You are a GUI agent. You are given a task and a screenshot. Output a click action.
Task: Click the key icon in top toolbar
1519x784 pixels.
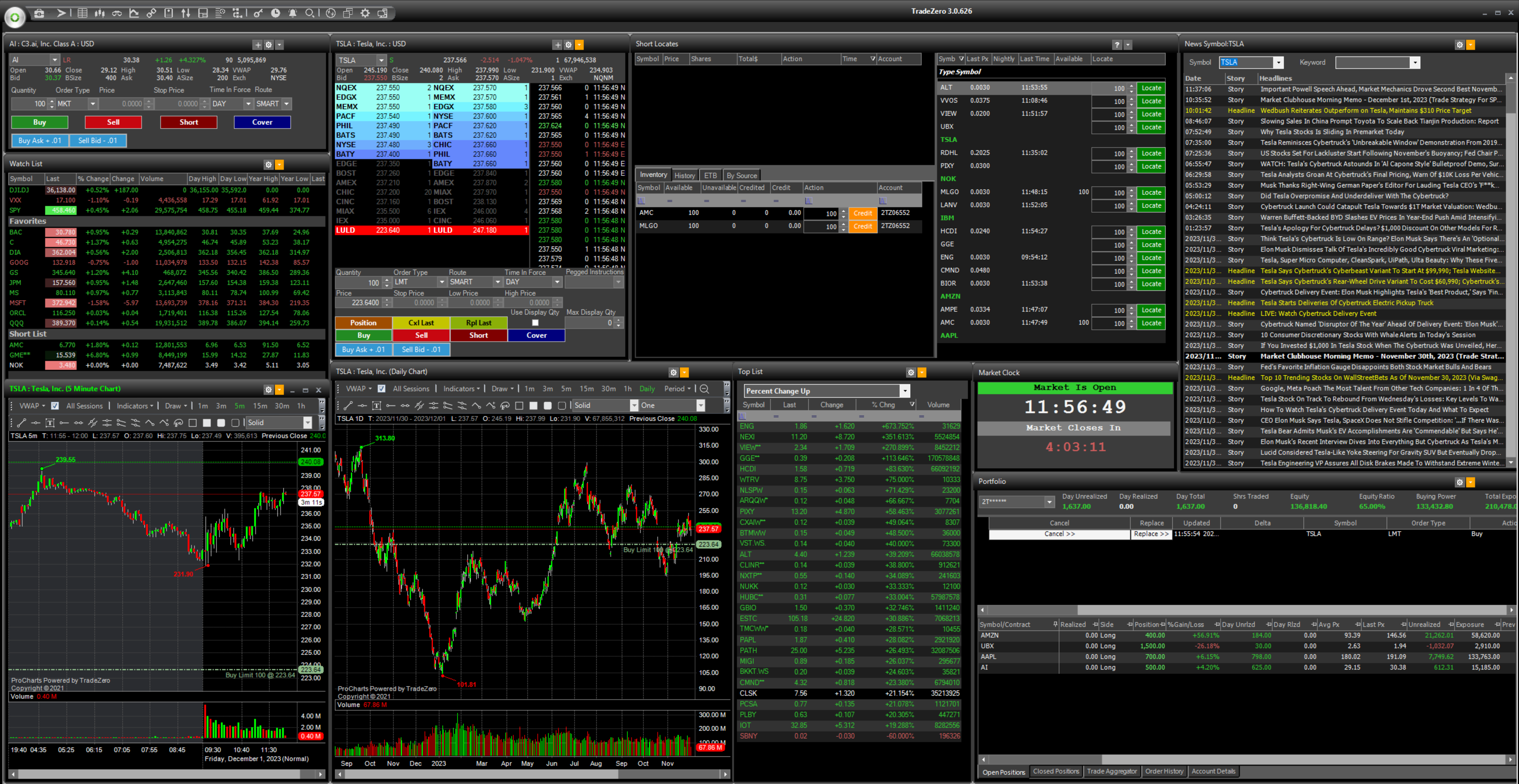[x=258, y=13]
